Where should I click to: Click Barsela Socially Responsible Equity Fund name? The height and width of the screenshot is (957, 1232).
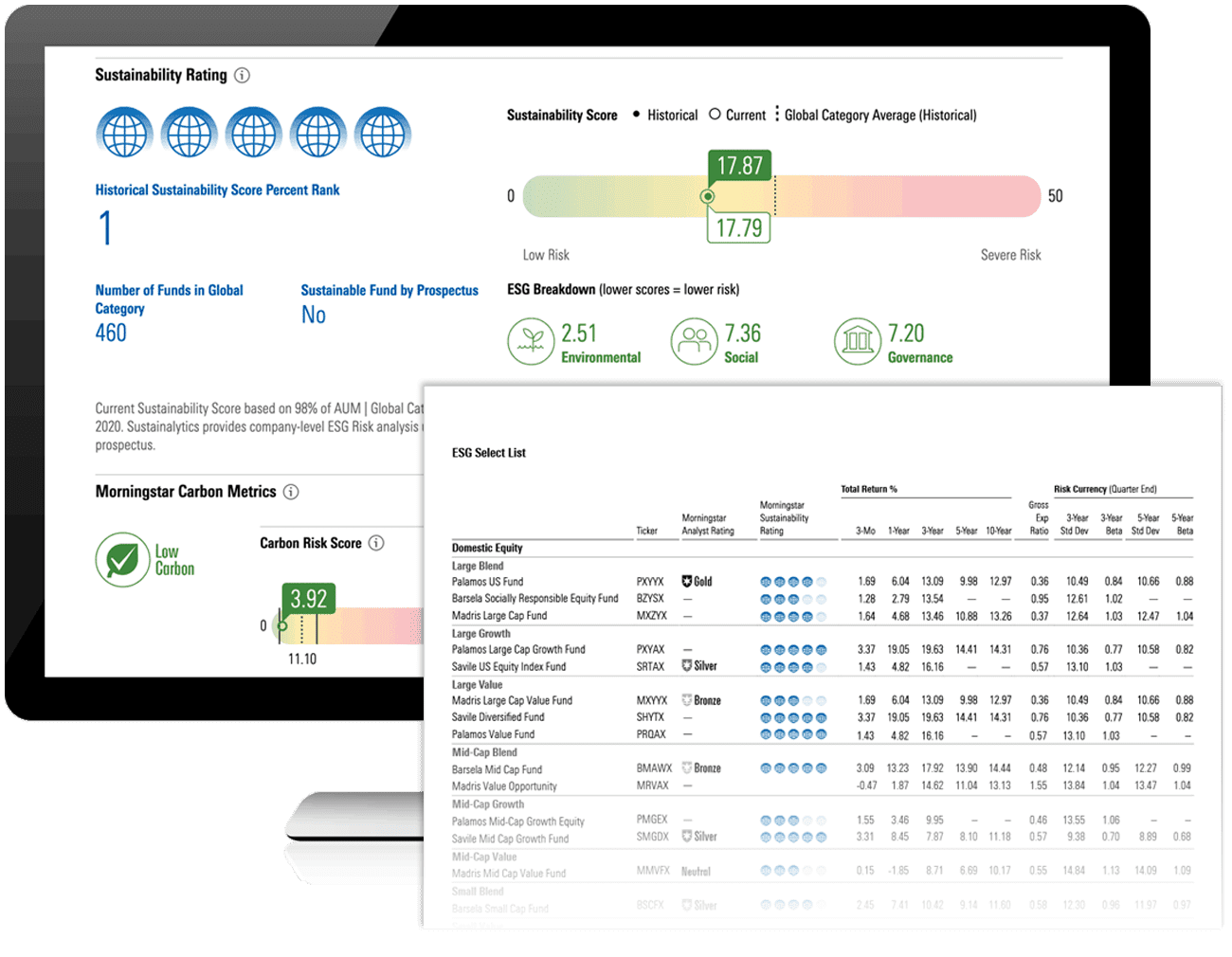[534, 599]
